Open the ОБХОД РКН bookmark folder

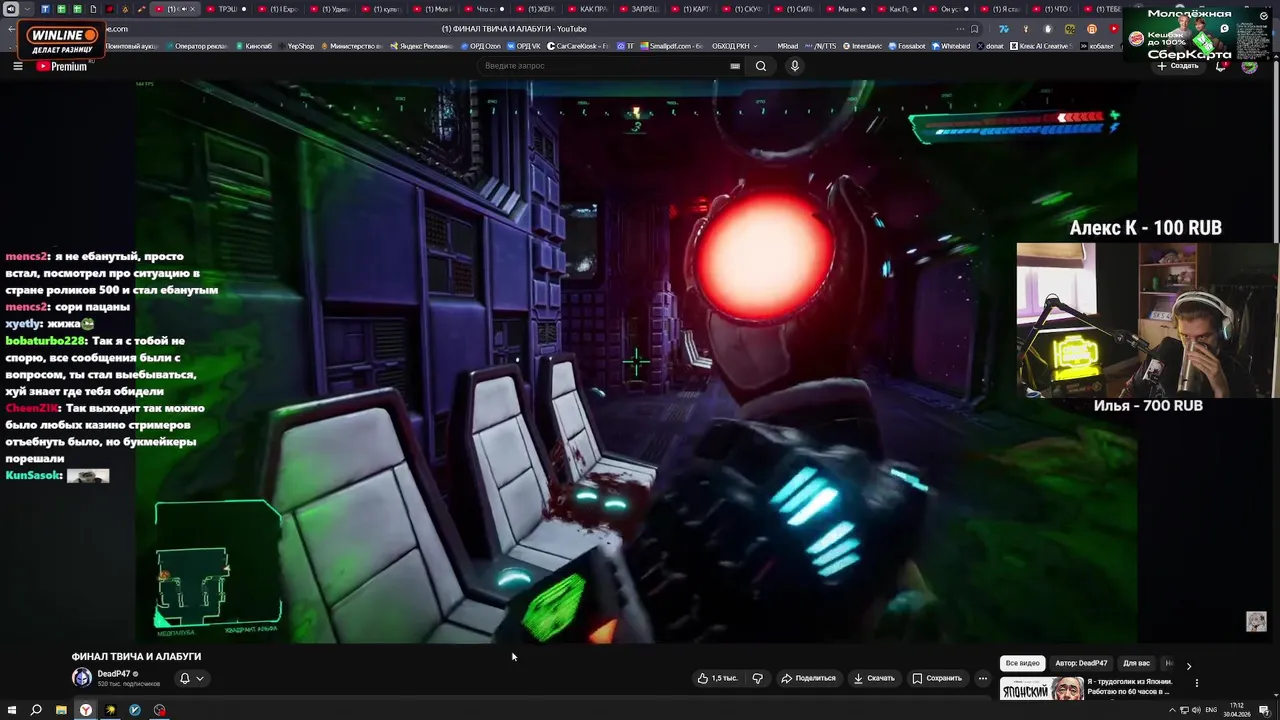(x=735, y=46)
